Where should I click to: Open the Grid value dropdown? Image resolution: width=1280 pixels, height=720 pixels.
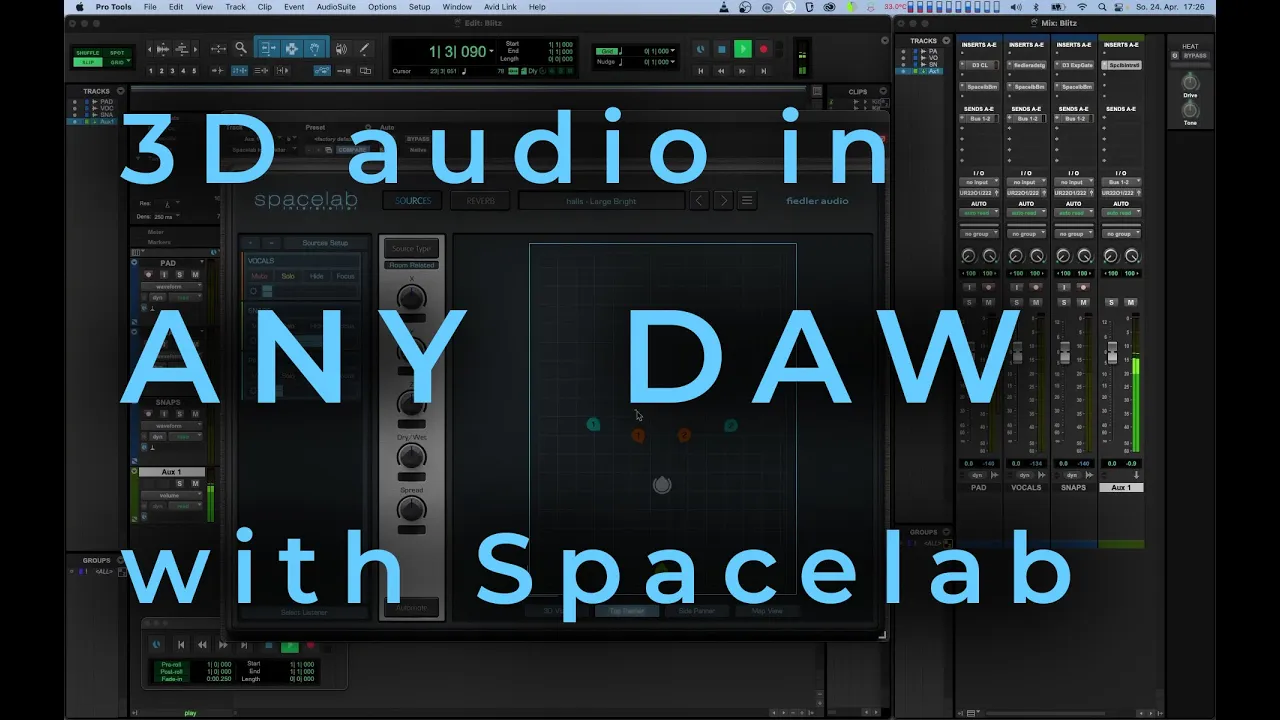[672, 51]
